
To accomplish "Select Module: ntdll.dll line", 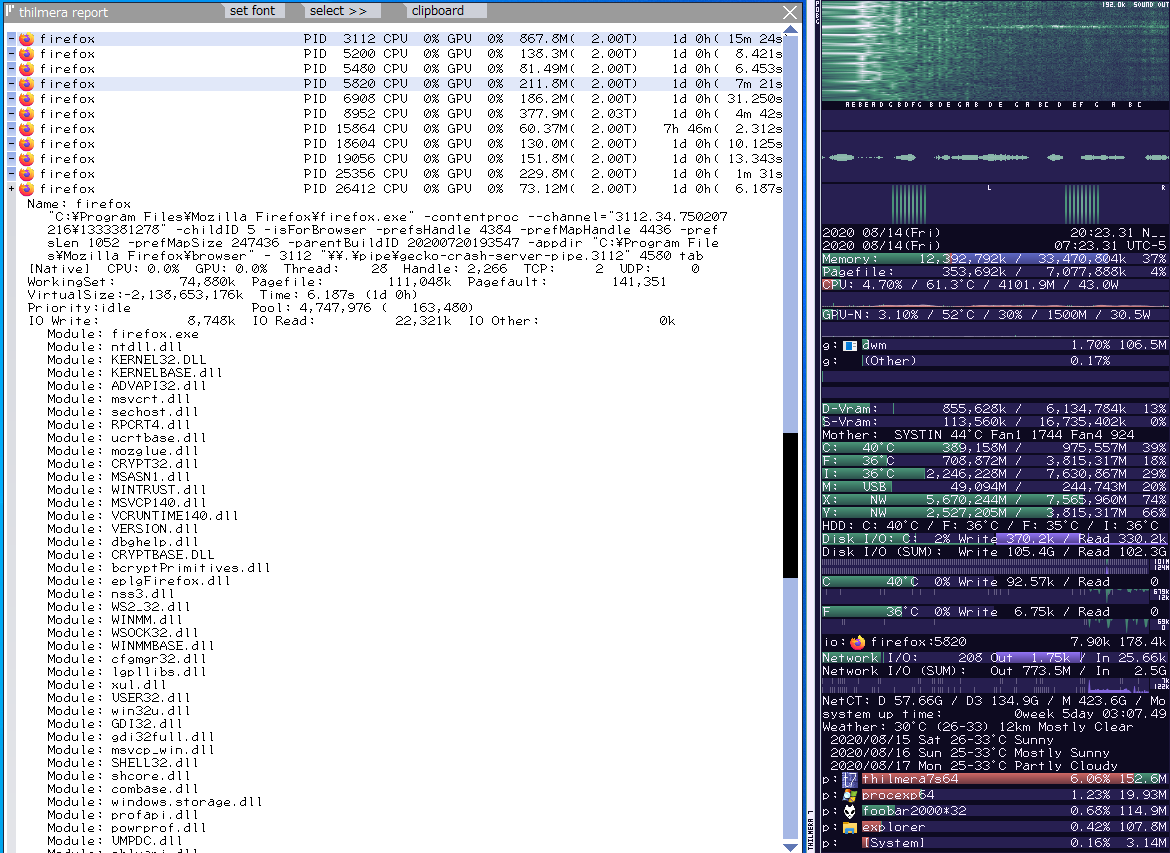I will coord(115,347).
